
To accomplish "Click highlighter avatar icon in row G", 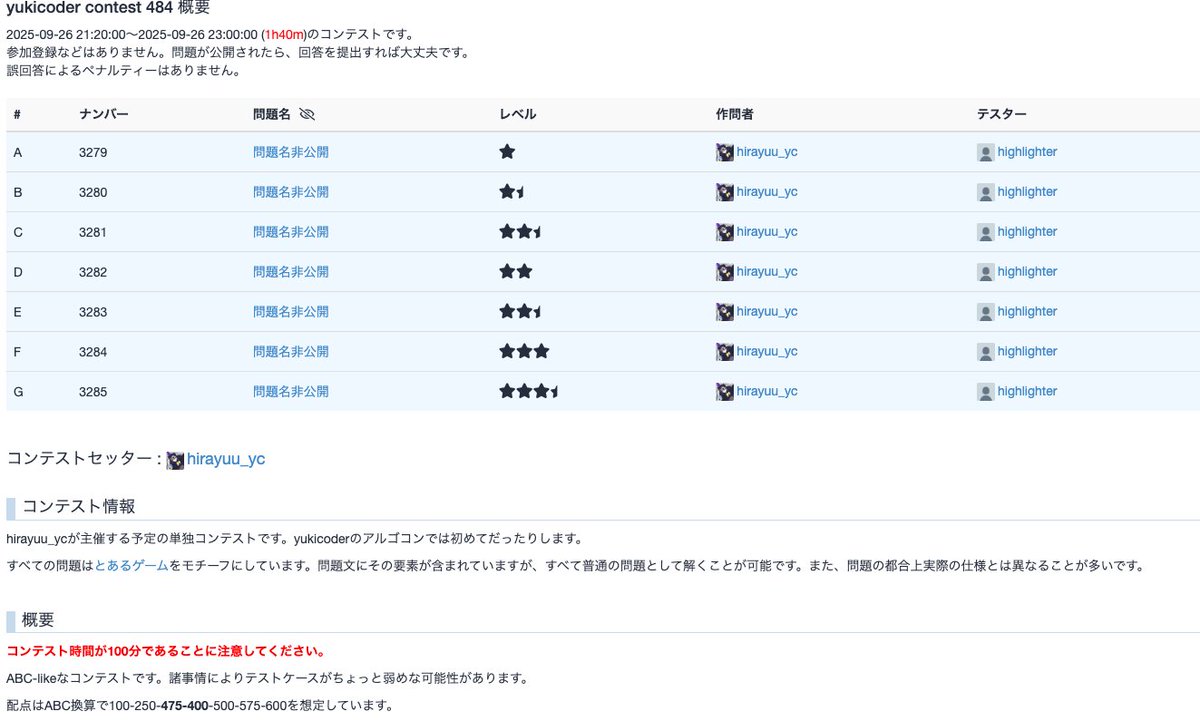I will point(986,392).
